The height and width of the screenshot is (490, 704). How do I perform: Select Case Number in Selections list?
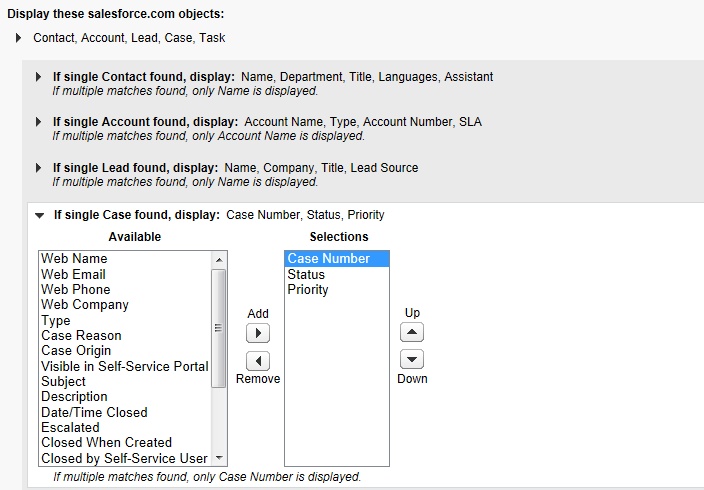328,259
